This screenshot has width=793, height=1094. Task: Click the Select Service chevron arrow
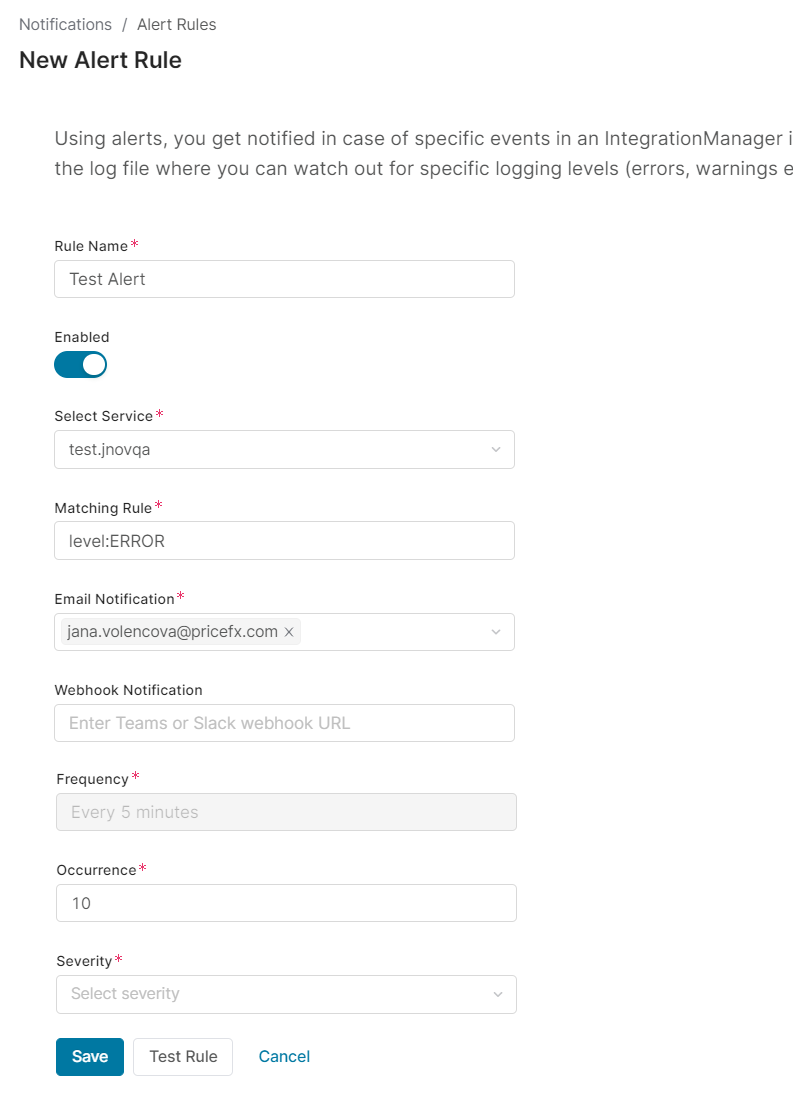pyautogui.click(x=495, y=450)
